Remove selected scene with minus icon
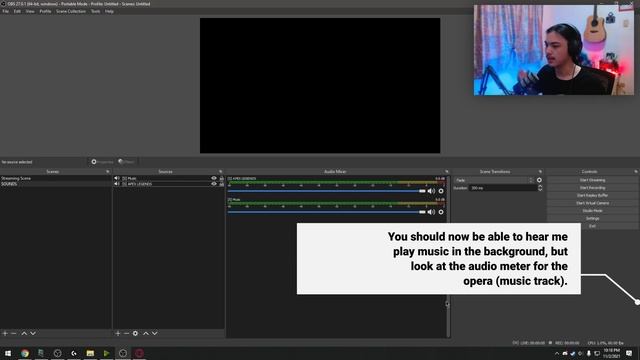The height and width of the screenshot is (360, 640). point(13,333)
